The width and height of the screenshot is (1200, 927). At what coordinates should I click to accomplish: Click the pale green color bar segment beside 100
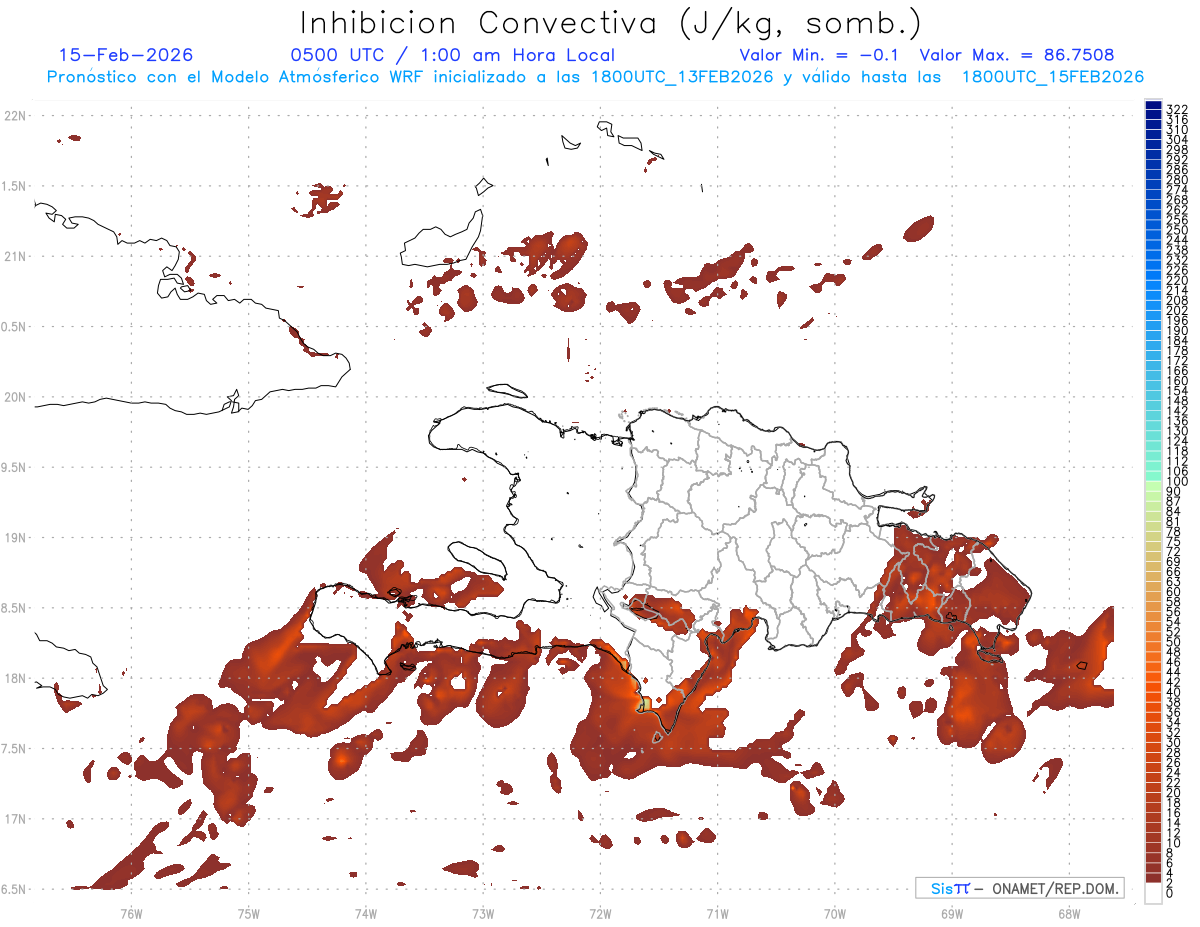(1153, 486)
